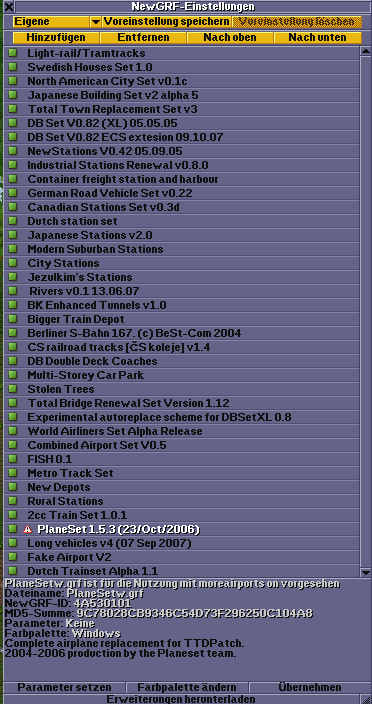This screenshot has width=372, height=704.
Task: Click the window resize corner grip
Action: (365, 699)
